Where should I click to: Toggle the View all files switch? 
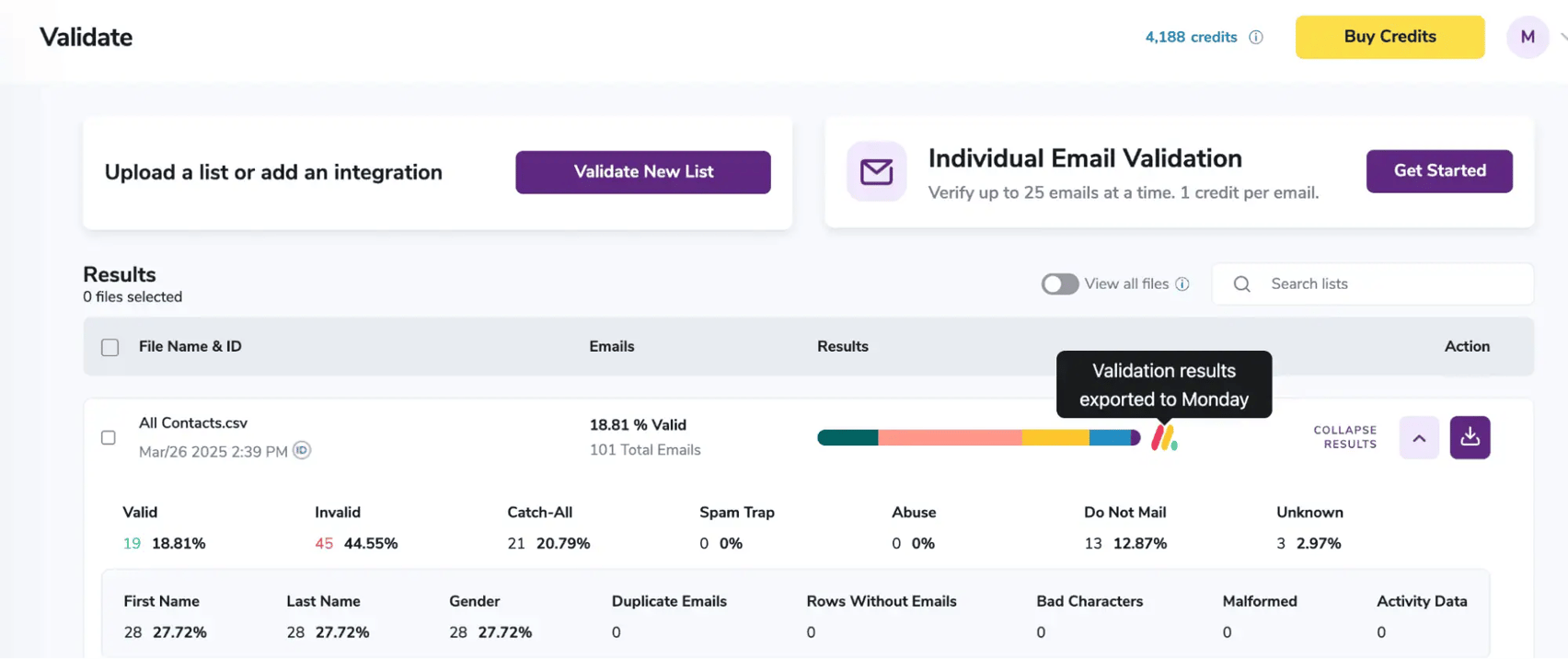[1059, 284]
